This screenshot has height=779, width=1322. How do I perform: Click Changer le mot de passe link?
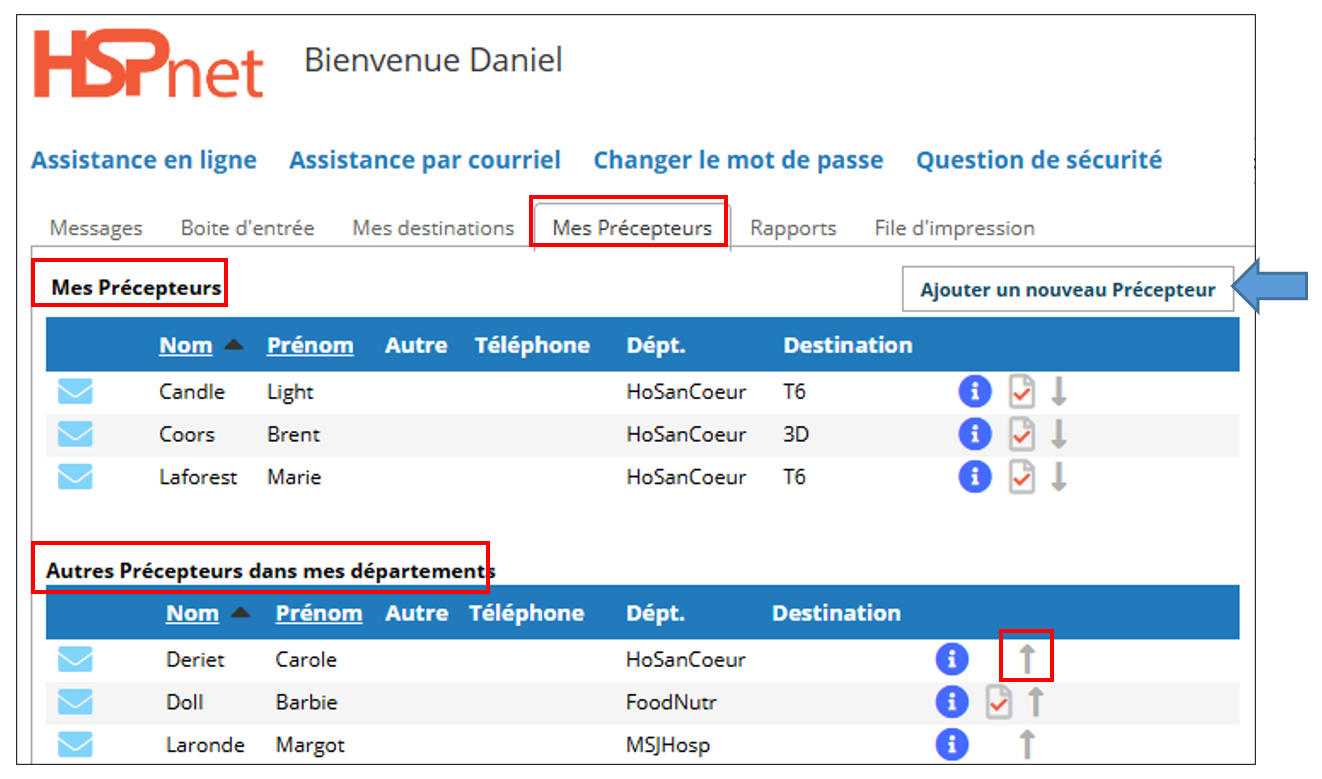point(738,160)
